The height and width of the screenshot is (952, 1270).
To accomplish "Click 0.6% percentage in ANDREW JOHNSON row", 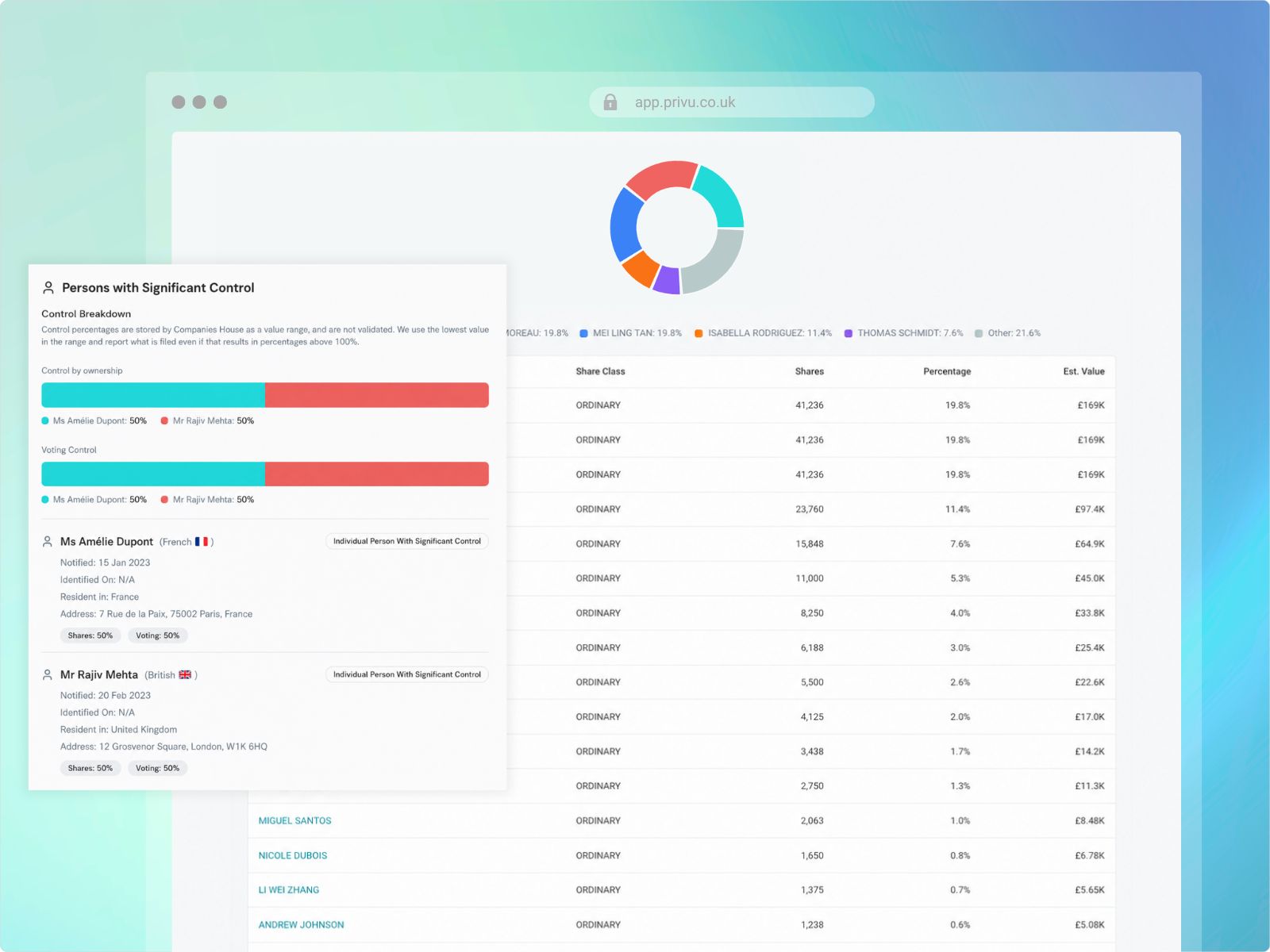I will point(960,925).
